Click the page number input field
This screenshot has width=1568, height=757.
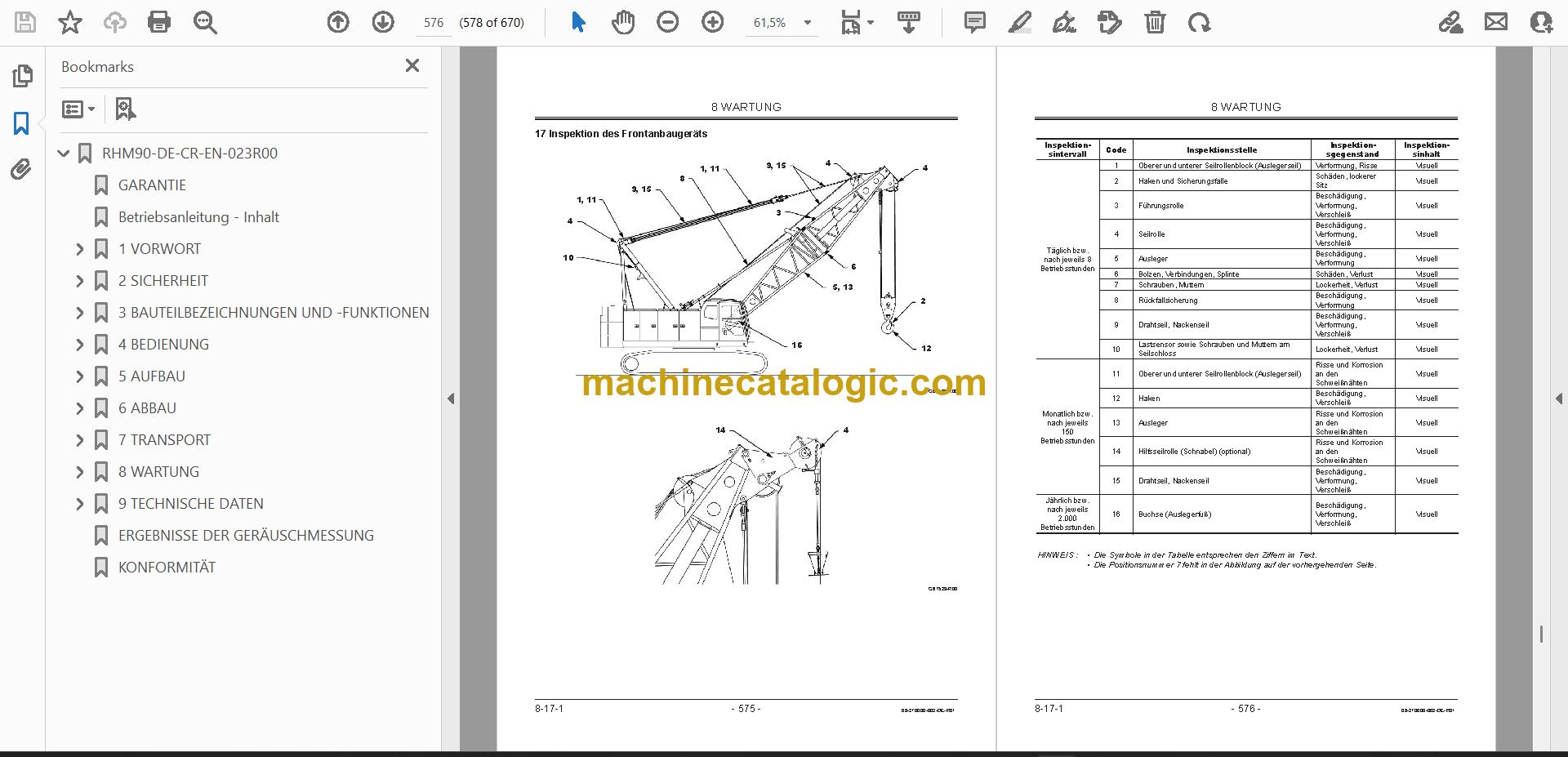[x=434, y=23]
